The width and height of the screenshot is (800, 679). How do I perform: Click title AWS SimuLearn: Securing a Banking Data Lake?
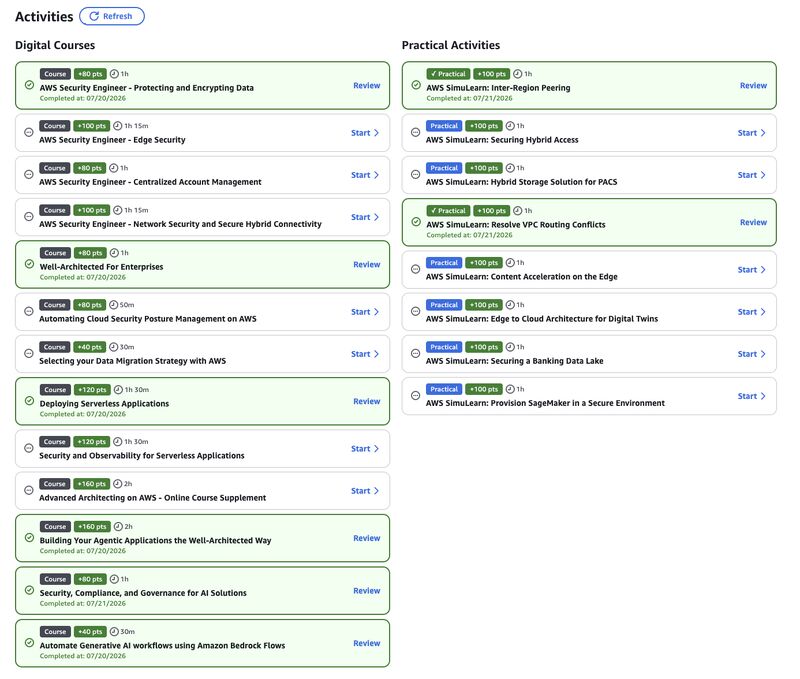[514, 361]
